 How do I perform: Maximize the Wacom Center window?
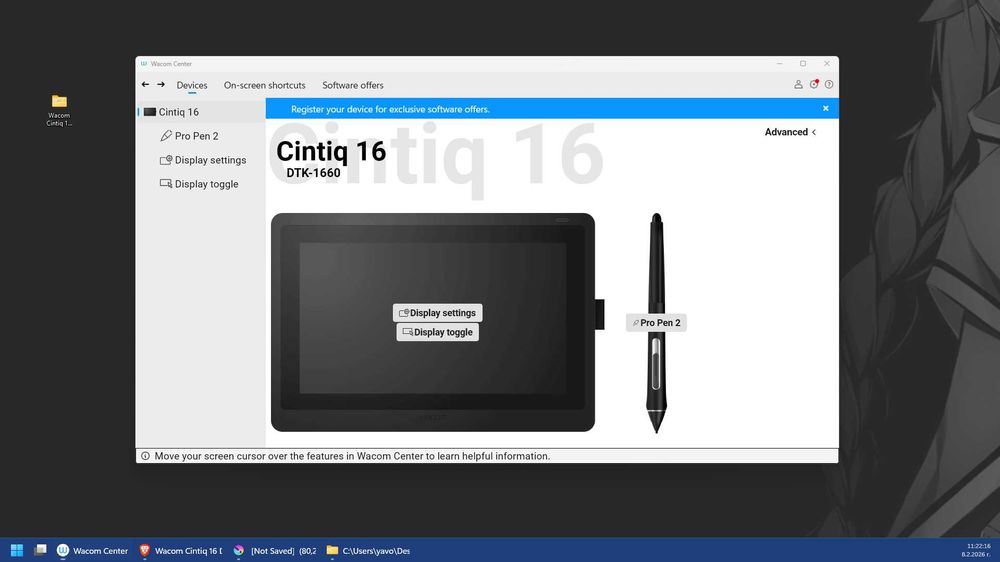point(803,64)
